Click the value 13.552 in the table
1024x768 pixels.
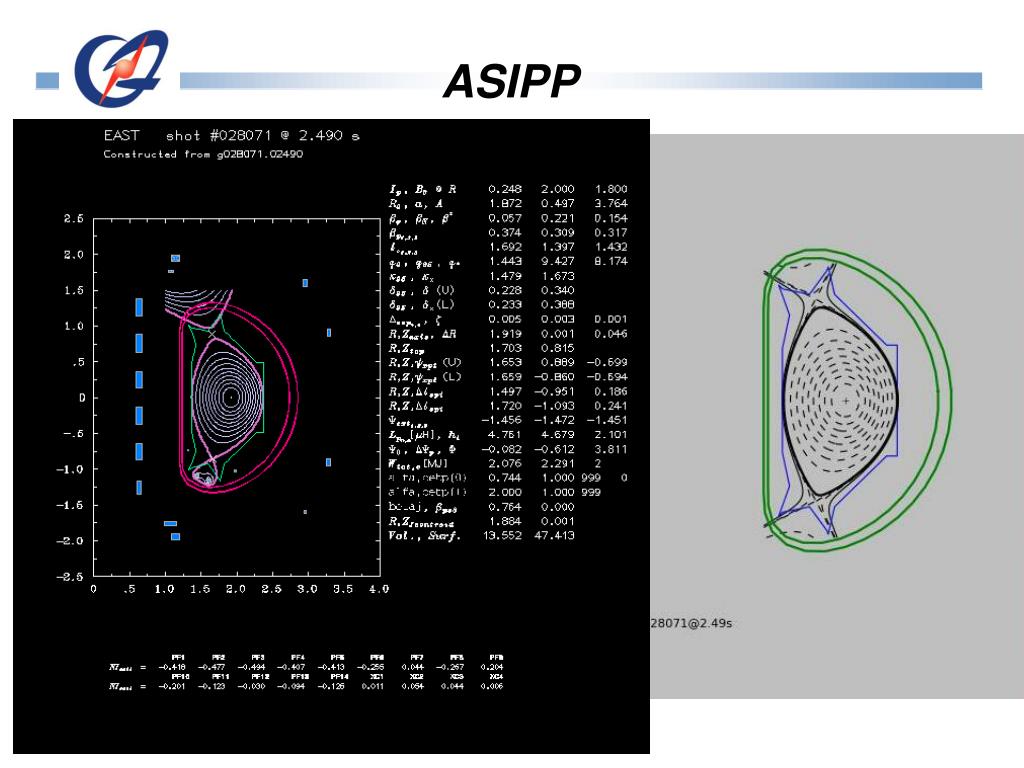[503, 537]
